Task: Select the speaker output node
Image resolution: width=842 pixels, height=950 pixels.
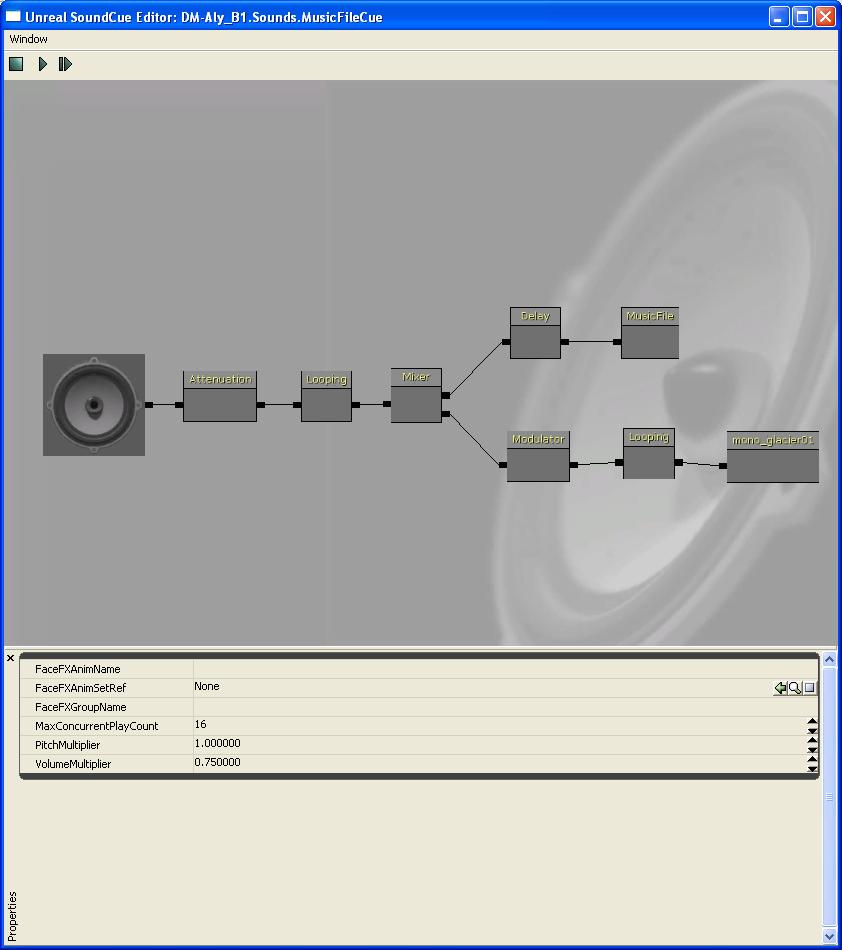Action: coord(94,405)
